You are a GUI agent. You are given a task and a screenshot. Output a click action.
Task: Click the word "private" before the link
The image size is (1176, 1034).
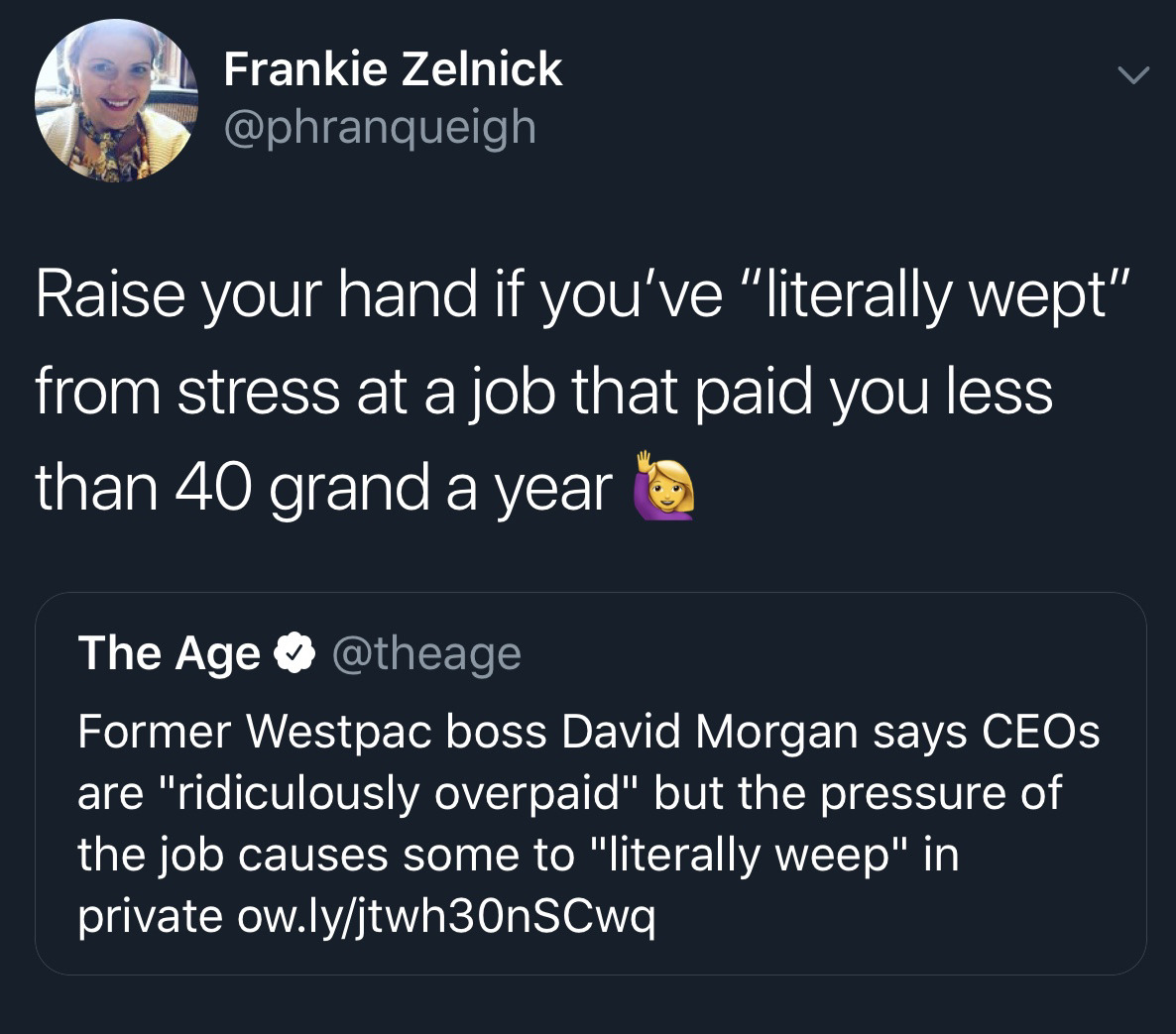coord(150,916)
